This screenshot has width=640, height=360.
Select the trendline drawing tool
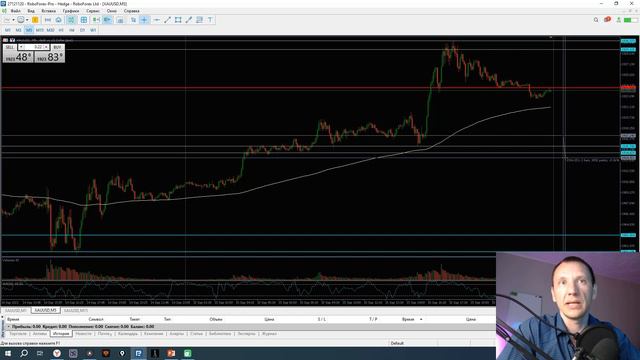click(x=167, y=20)
